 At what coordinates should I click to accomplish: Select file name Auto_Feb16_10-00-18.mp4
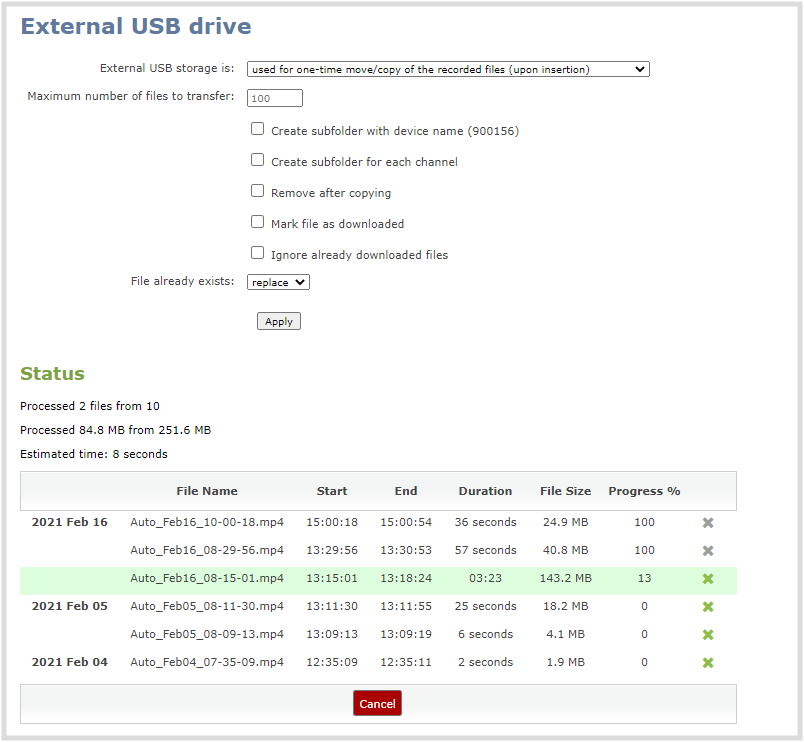207,522
